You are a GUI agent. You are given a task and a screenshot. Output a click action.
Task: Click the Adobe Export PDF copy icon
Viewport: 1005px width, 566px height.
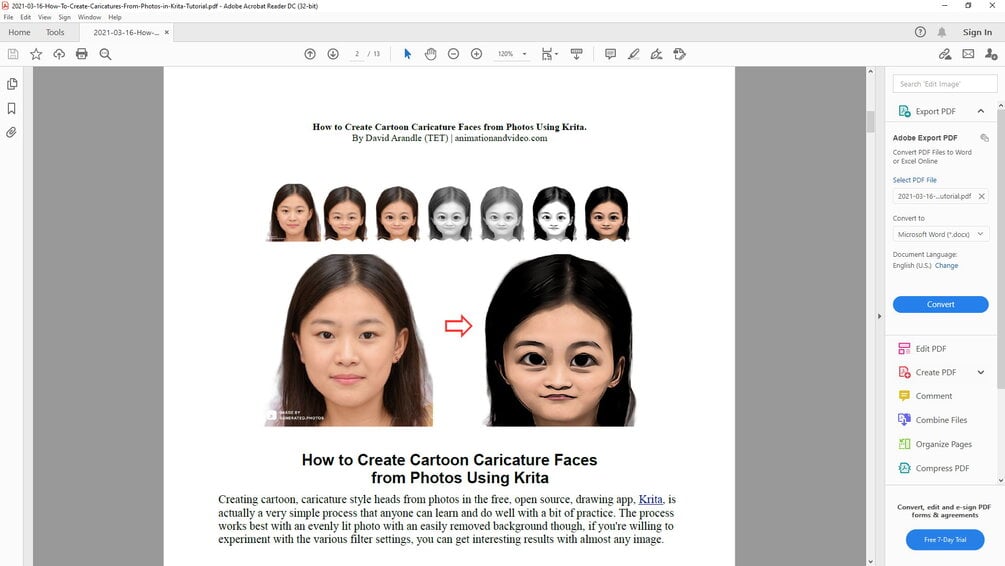[x=984, y=138]
